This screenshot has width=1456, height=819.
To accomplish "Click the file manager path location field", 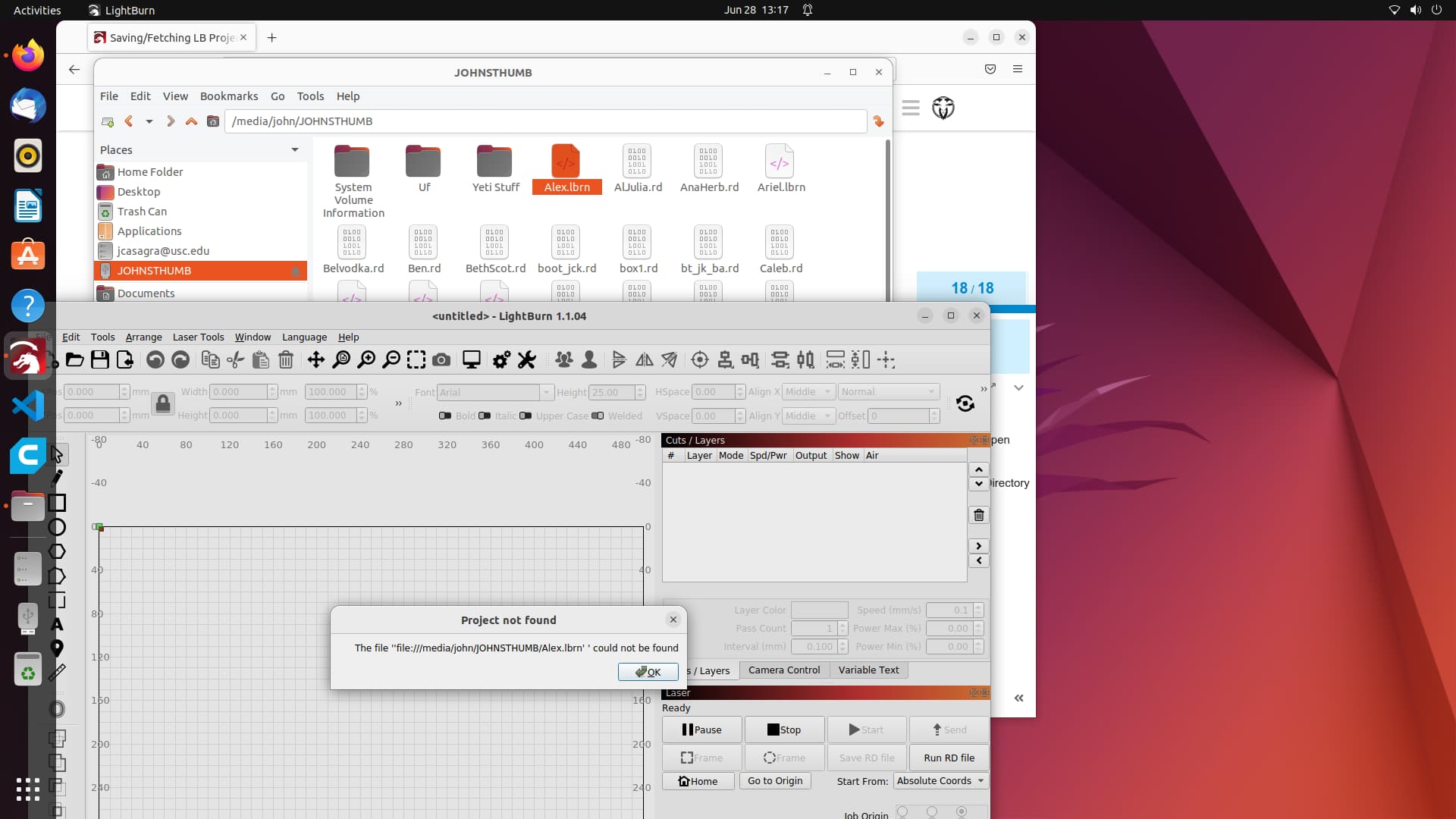I will coord(546,121).
